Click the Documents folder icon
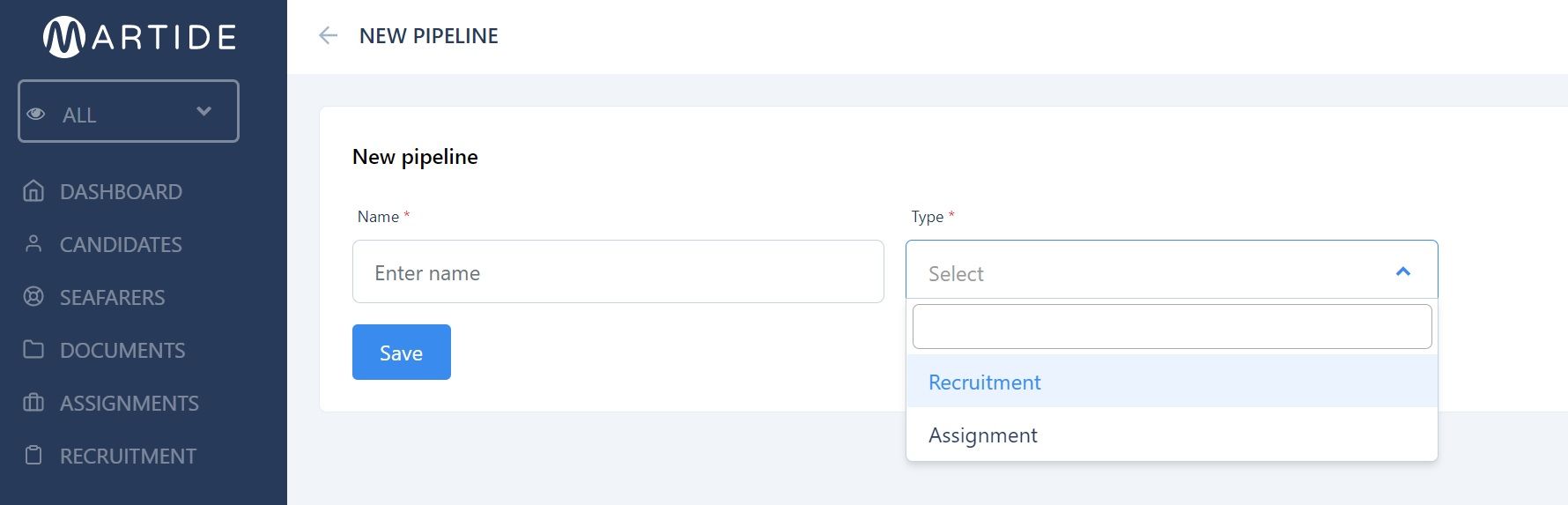 click(x=33, y=350)
